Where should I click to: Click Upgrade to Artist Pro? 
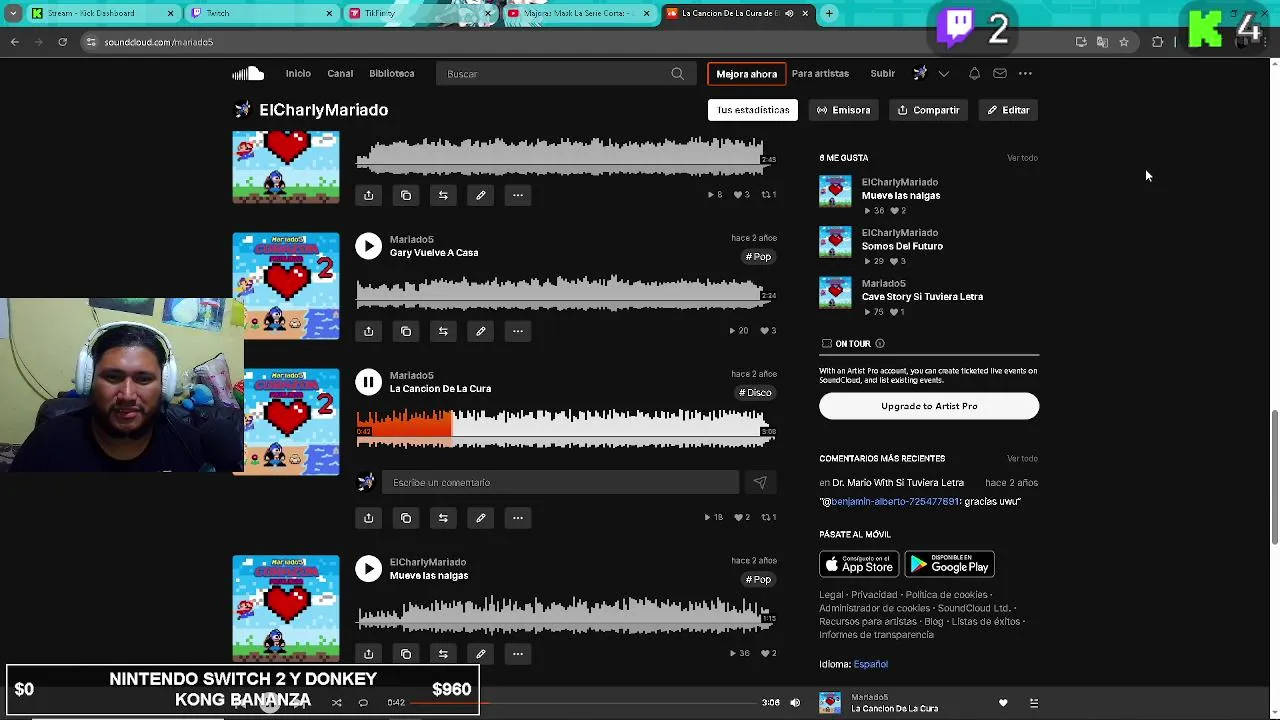[929, 406]
